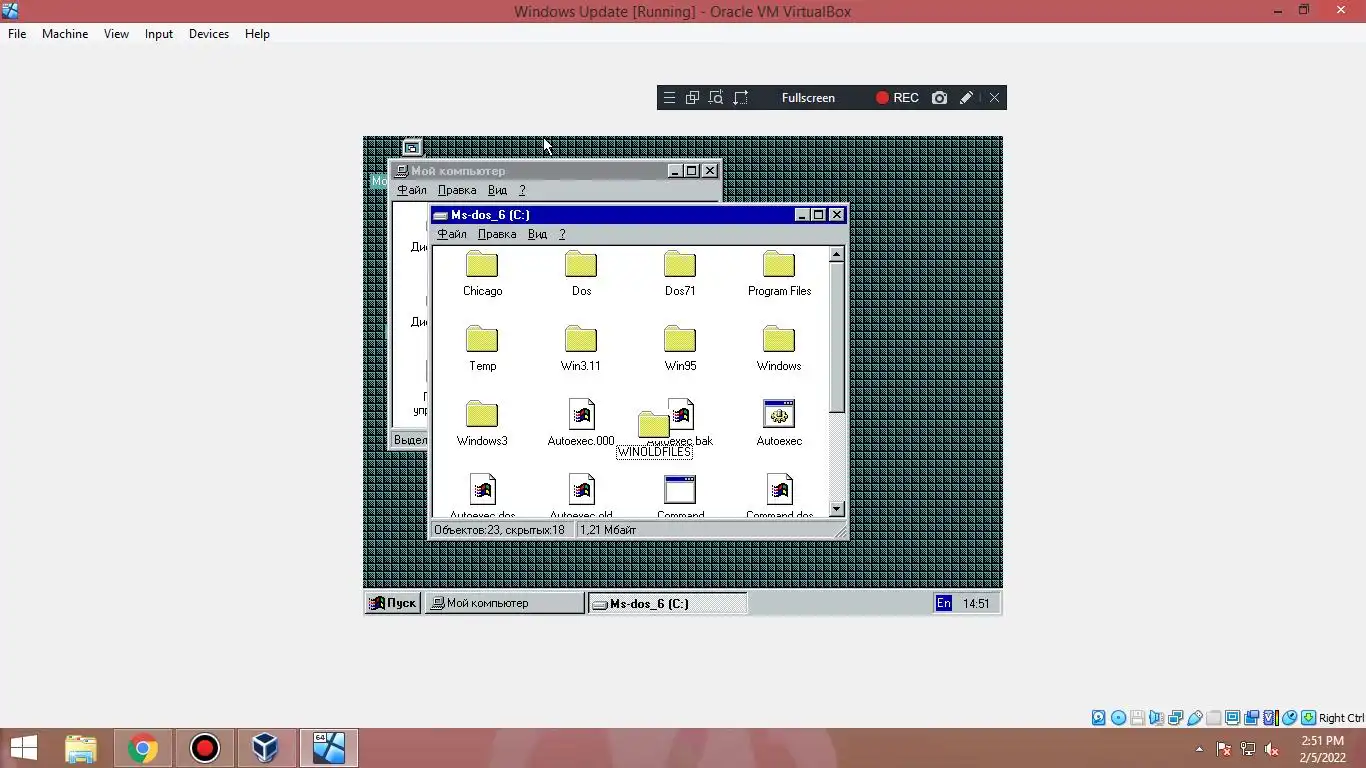1366x768 pixels.
Task: Click the VirtualBox display status icon
Action: pos(1232,718)
